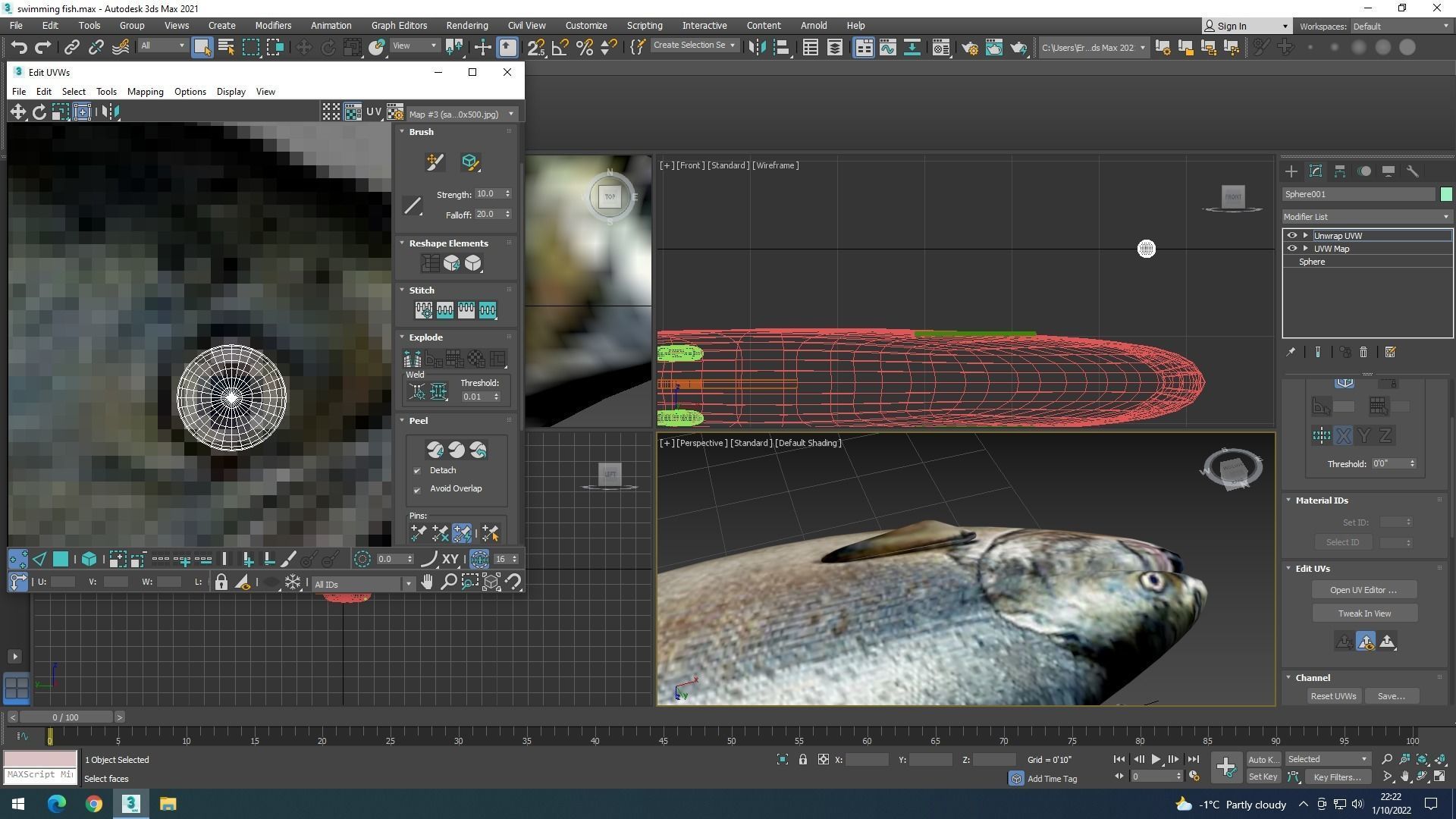Screen dimensions: 1456x819
Task: Click the Remove modifier trash icon
Action: click(x=1363, y=352)
